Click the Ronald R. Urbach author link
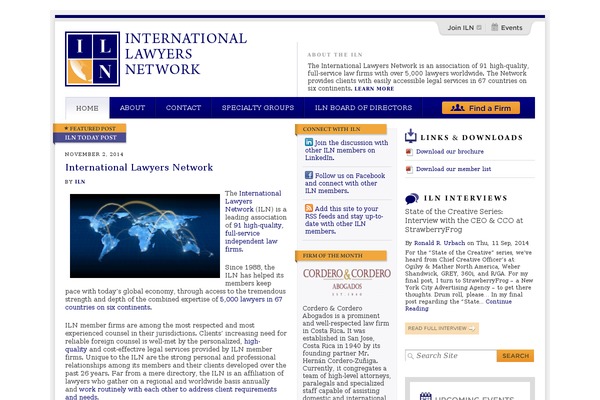600x400 pixels. [439, 243]
